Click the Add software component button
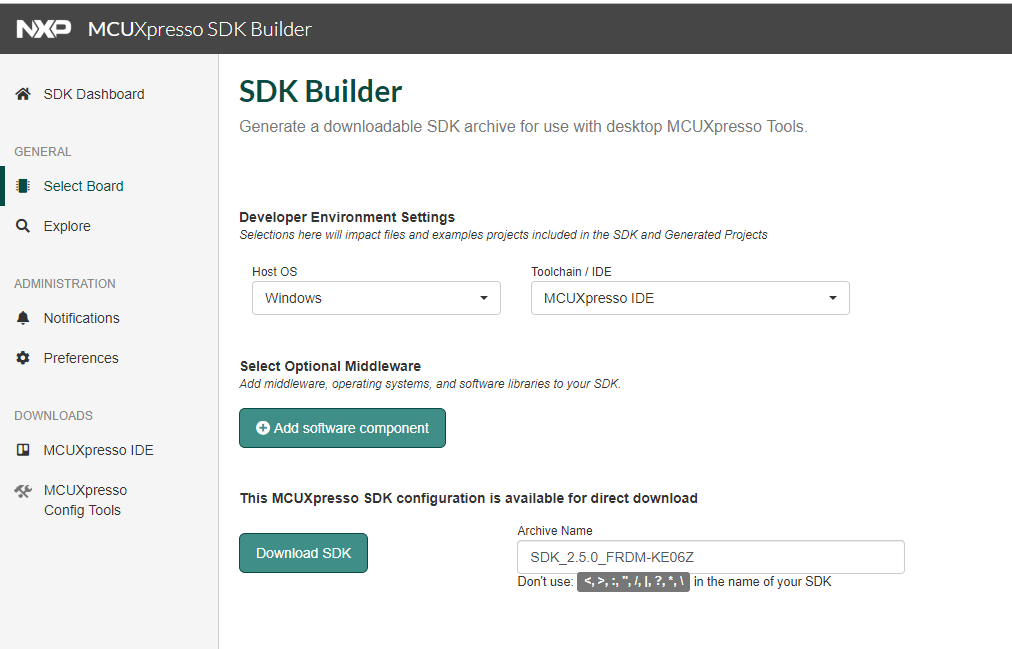1012x649 pixels. click(x=342, y=427)
